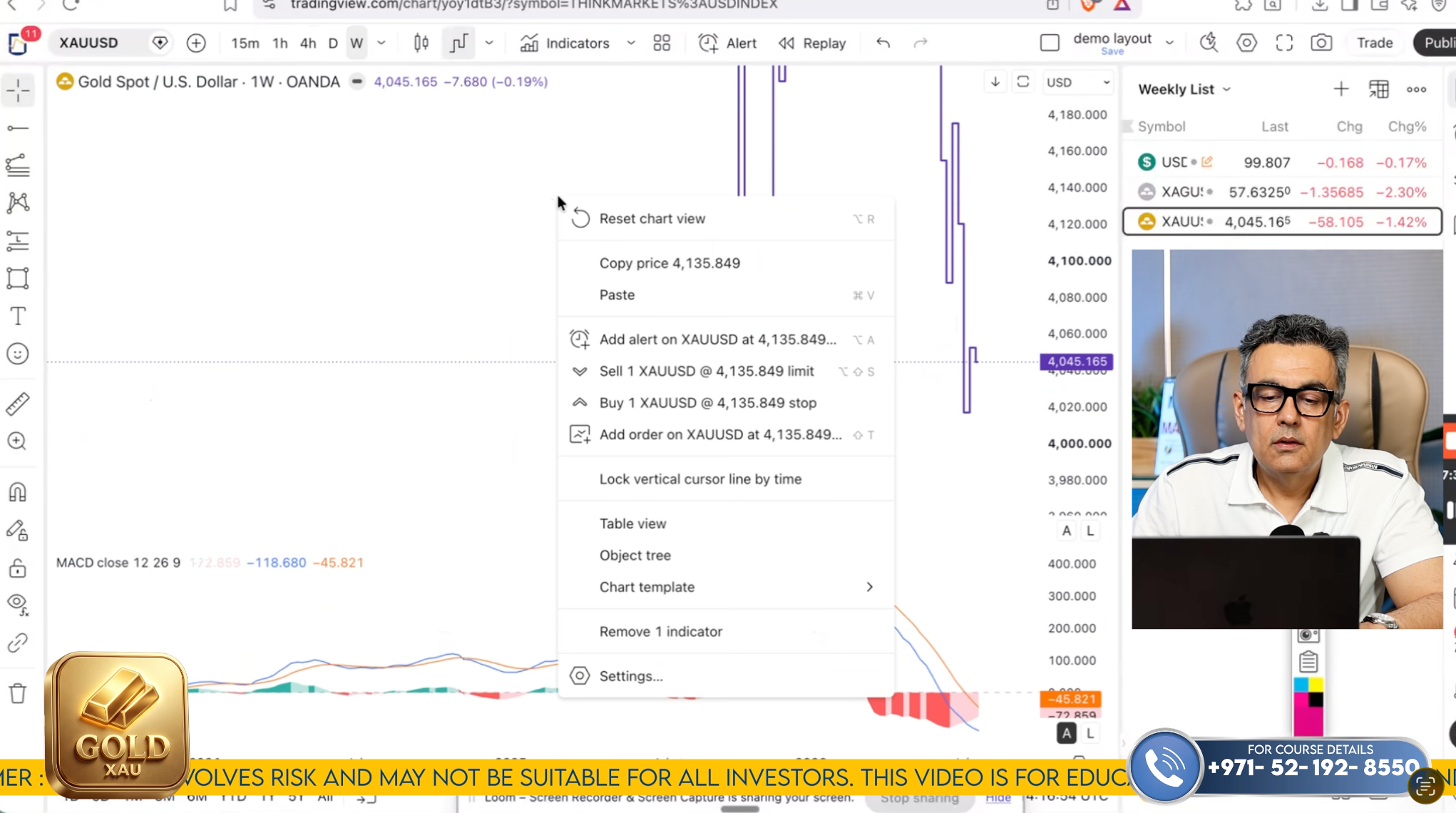Image resolution: width=1456 pixels, height=813 pixels.
Task: Click the Publish button
Action: click(1435, 43)
